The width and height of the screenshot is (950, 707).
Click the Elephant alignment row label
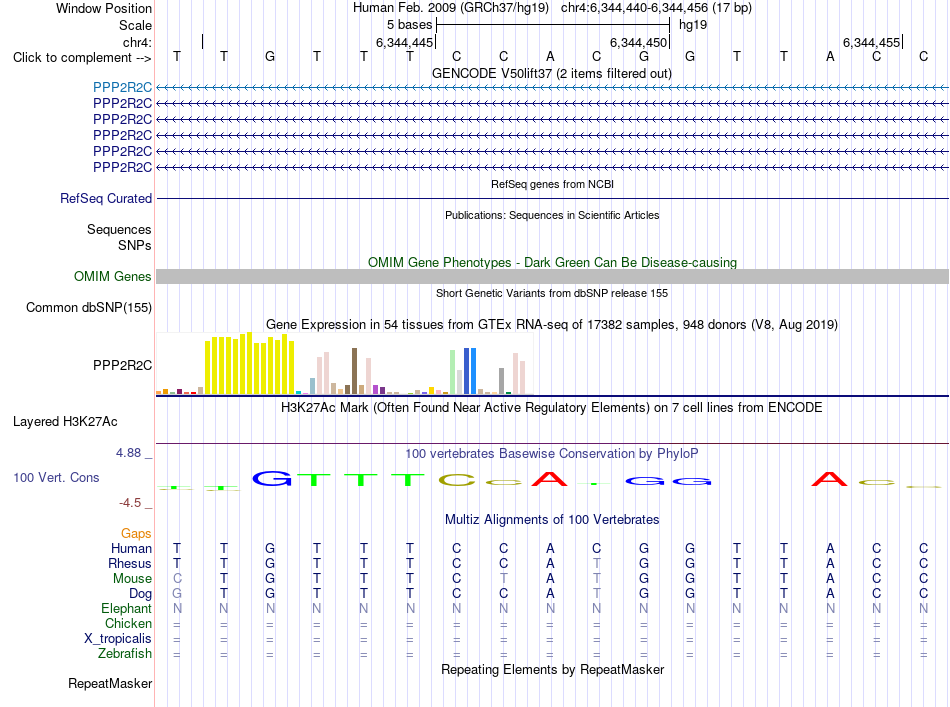click(126, 608)
